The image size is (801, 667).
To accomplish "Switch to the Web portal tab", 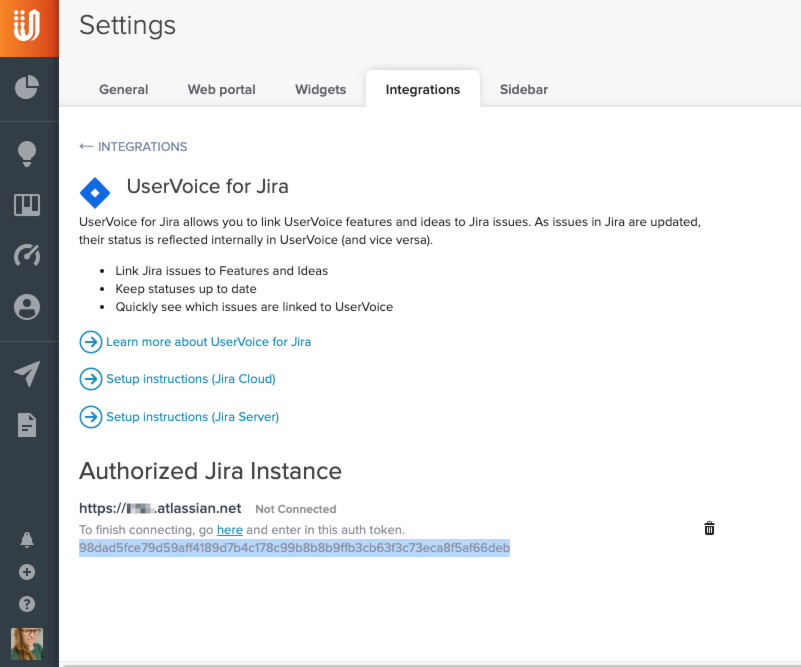I will tap(221, 90).
